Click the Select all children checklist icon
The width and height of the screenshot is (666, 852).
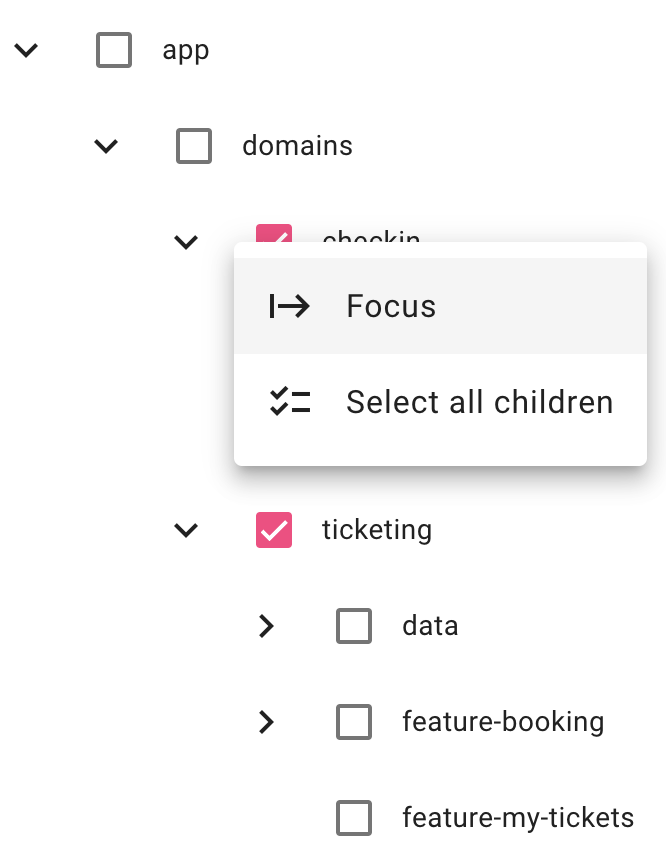[x=290, y=402]
